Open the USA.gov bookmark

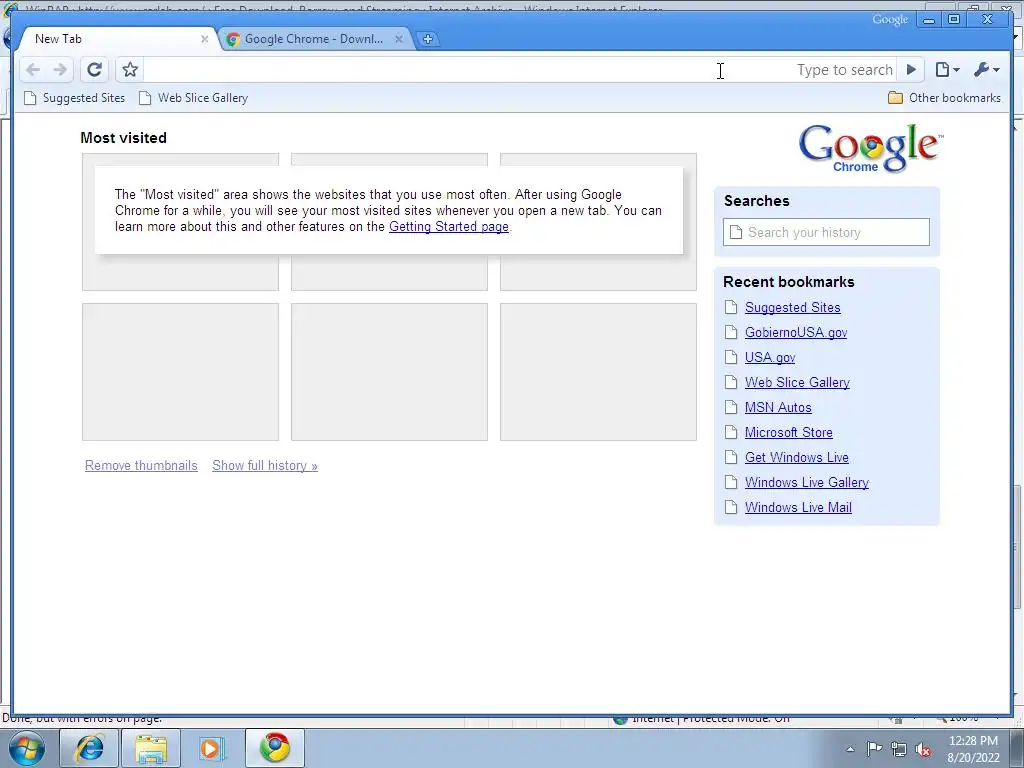tap(770, 358)
